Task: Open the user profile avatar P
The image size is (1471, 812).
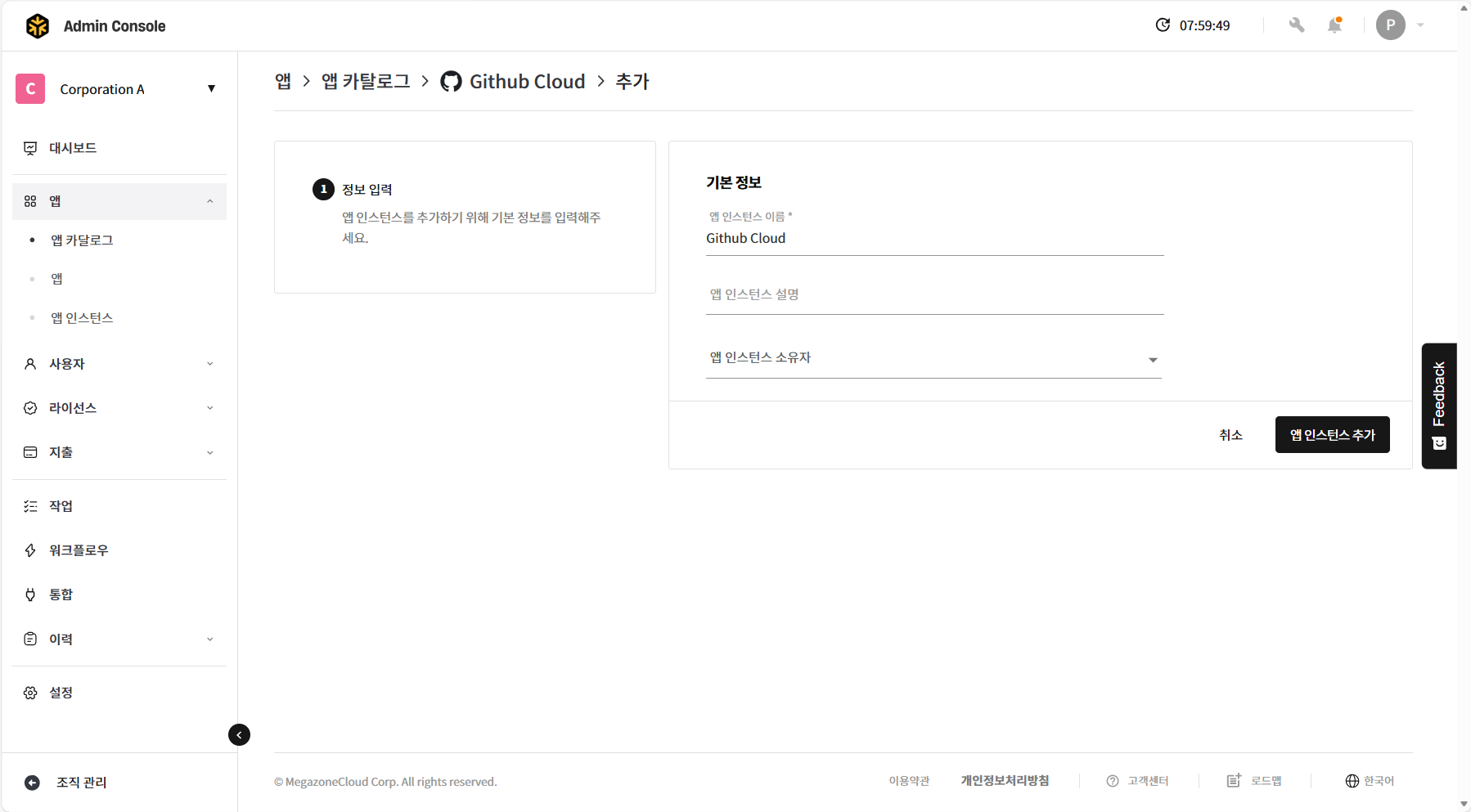Action: [1390, 25]
